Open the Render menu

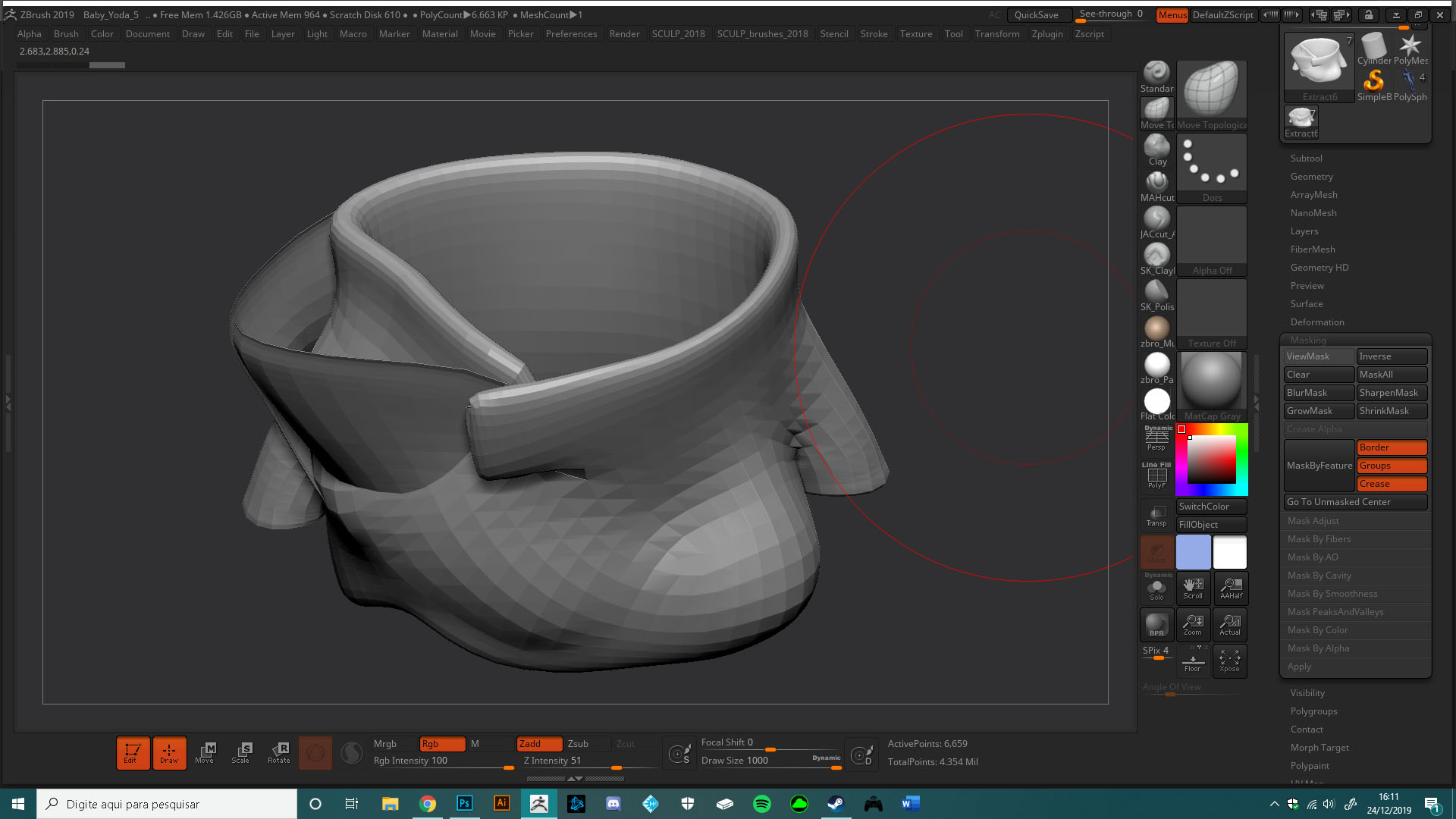click(x=624, y=33)
